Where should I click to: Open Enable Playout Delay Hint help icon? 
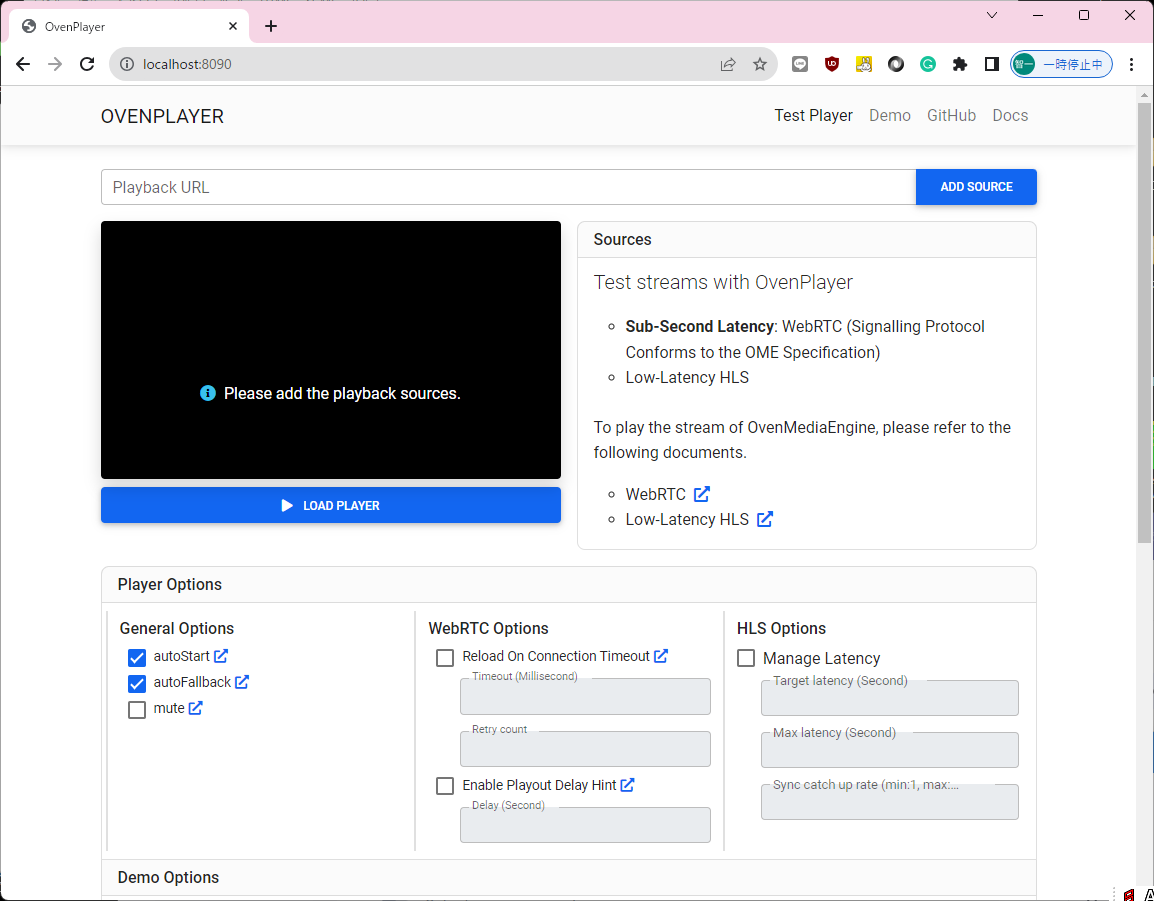pos(628,785)
